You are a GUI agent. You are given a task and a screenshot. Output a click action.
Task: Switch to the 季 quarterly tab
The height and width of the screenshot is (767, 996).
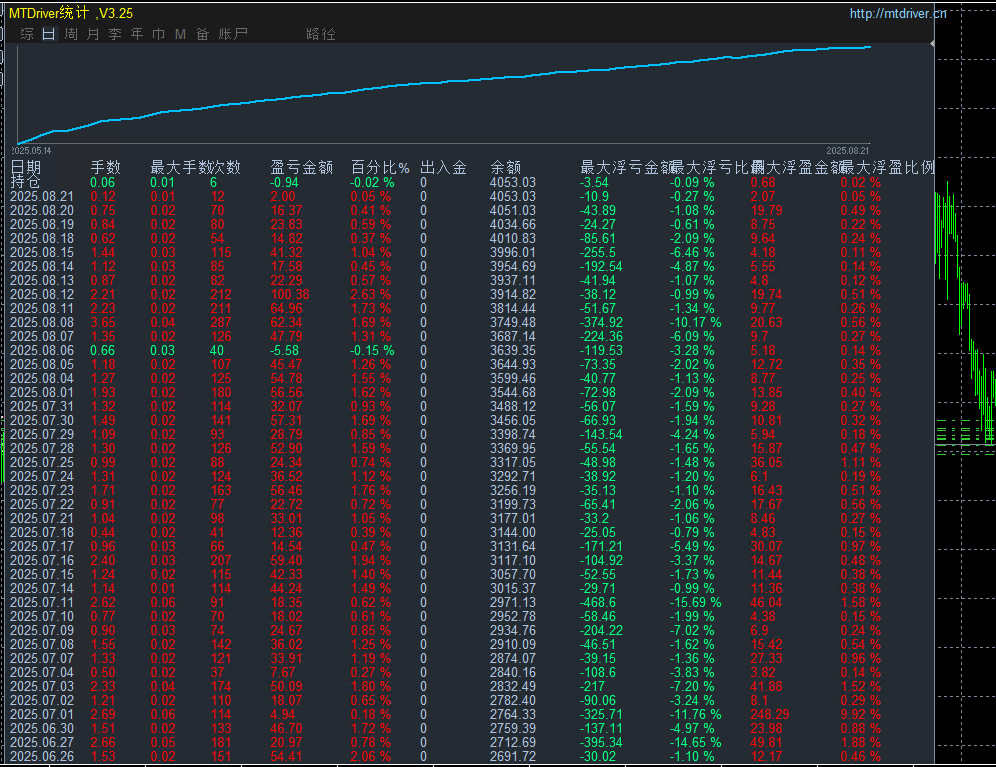[x=115, y=34]
